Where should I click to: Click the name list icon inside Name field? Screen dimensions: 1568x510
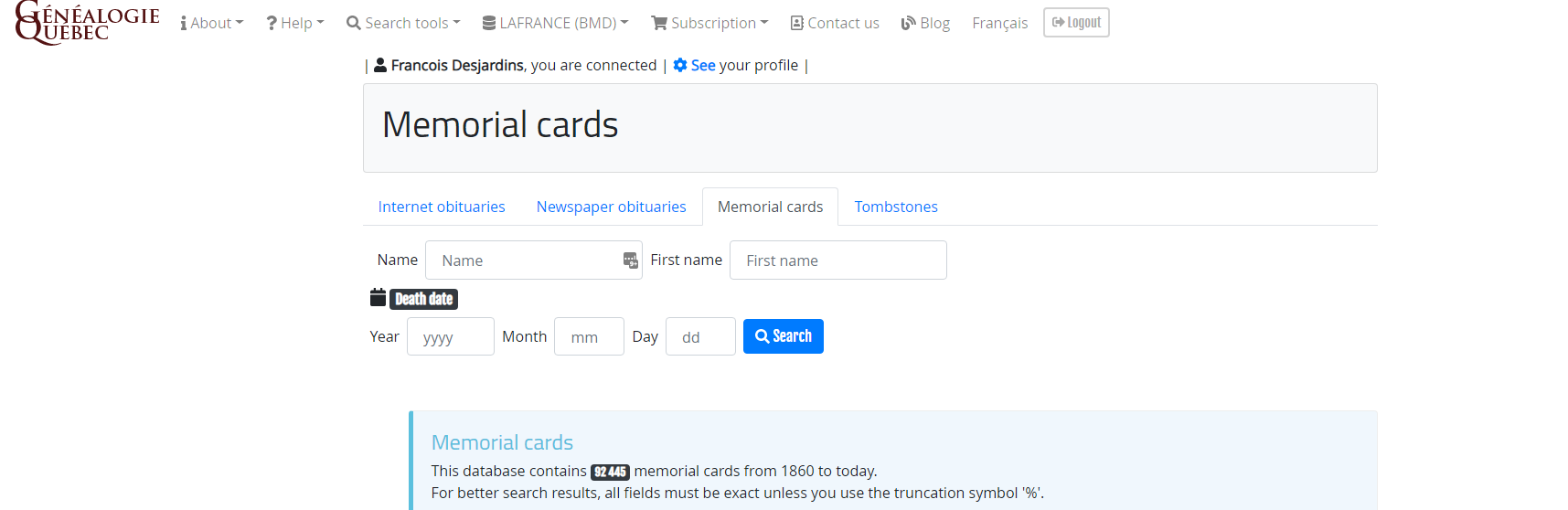631,260
